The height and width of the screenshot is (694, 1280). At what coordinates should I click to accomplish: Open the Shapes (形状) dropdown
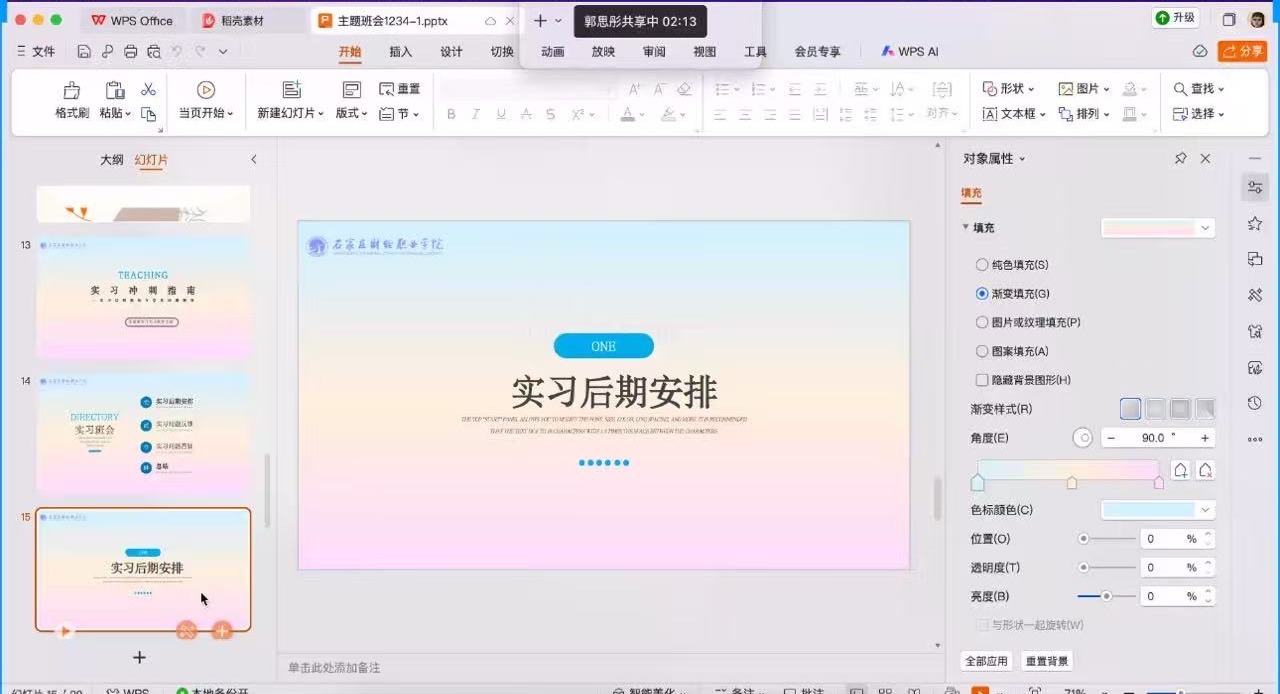tap(1010, 89)
